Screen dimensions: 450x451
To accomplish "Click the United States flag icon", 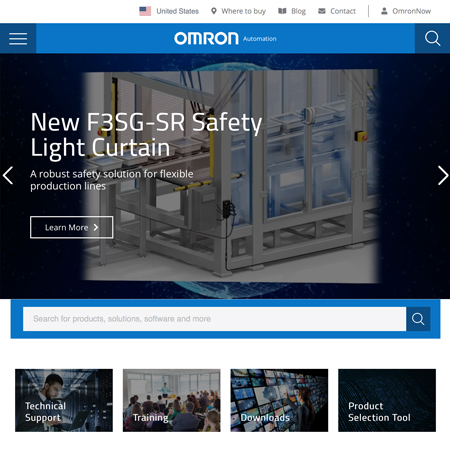I will point(145,11).
